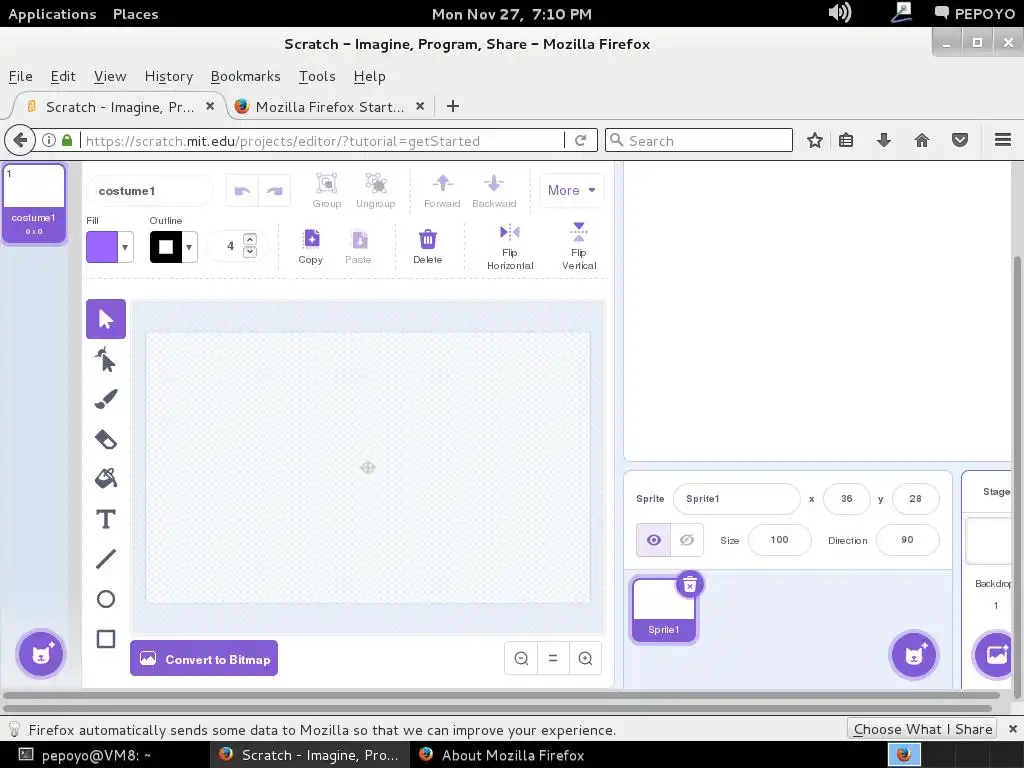Reset canvas zoom with equals icon

(x=553, y=658)
